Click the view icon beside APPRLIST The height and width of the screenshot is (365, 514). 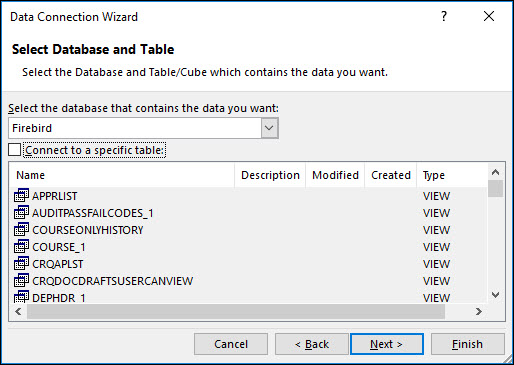[x=21, y=196]
